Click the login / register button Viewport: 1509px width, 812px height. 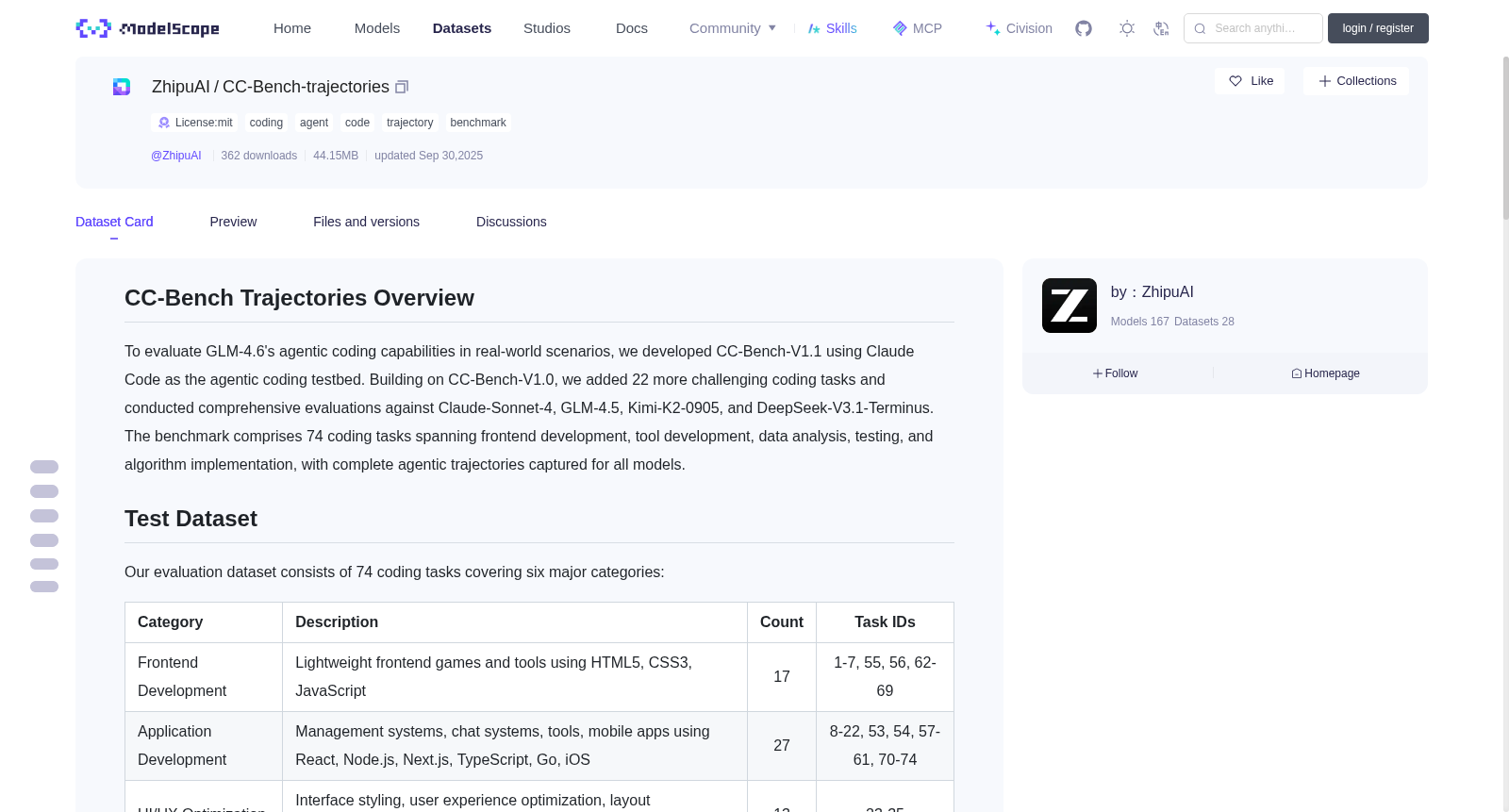point(1378,28)
